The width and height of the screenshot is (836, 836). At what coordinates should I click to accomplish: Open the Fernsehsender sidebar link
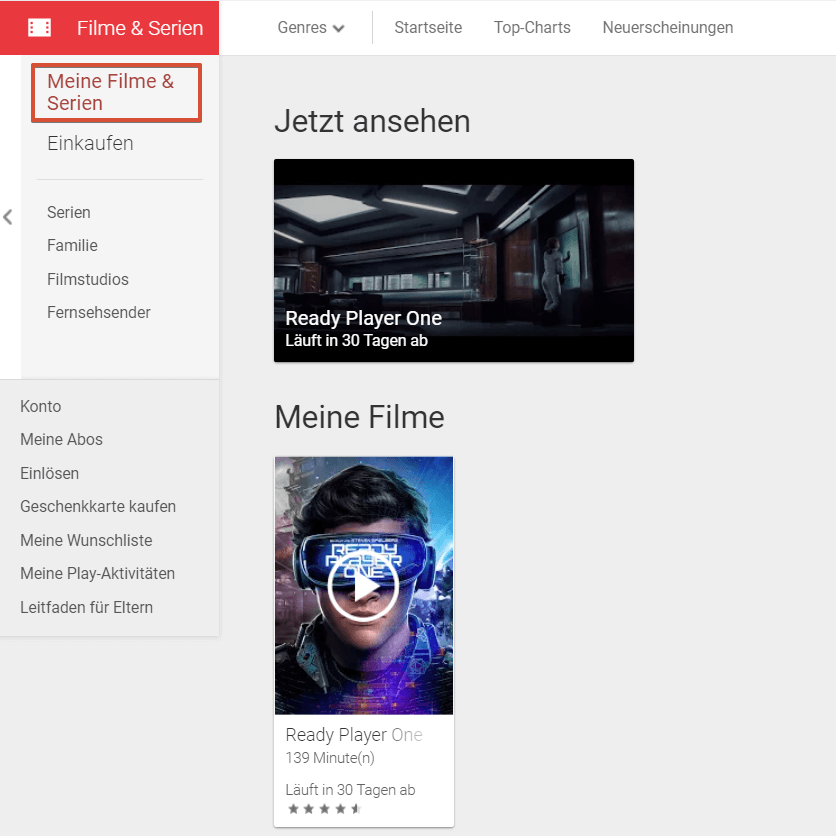[x=99, y=312]
